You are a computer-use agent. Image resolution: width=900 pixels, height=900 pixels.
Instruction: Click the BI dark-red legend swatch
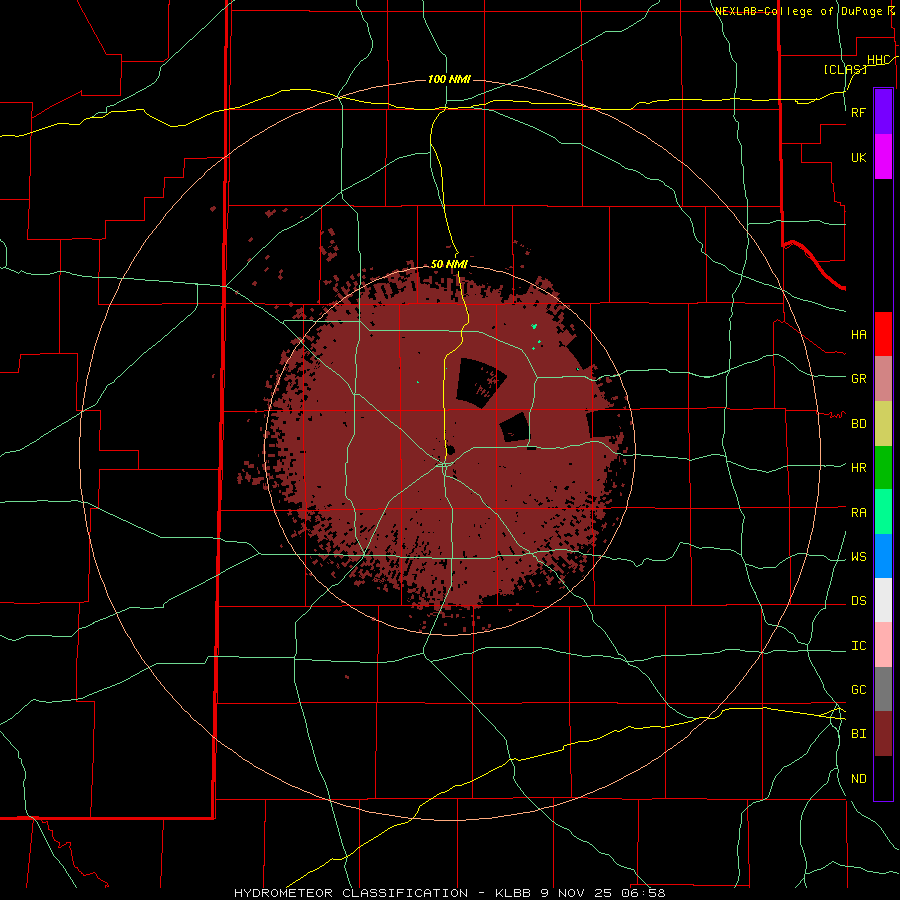pos(883,734)
